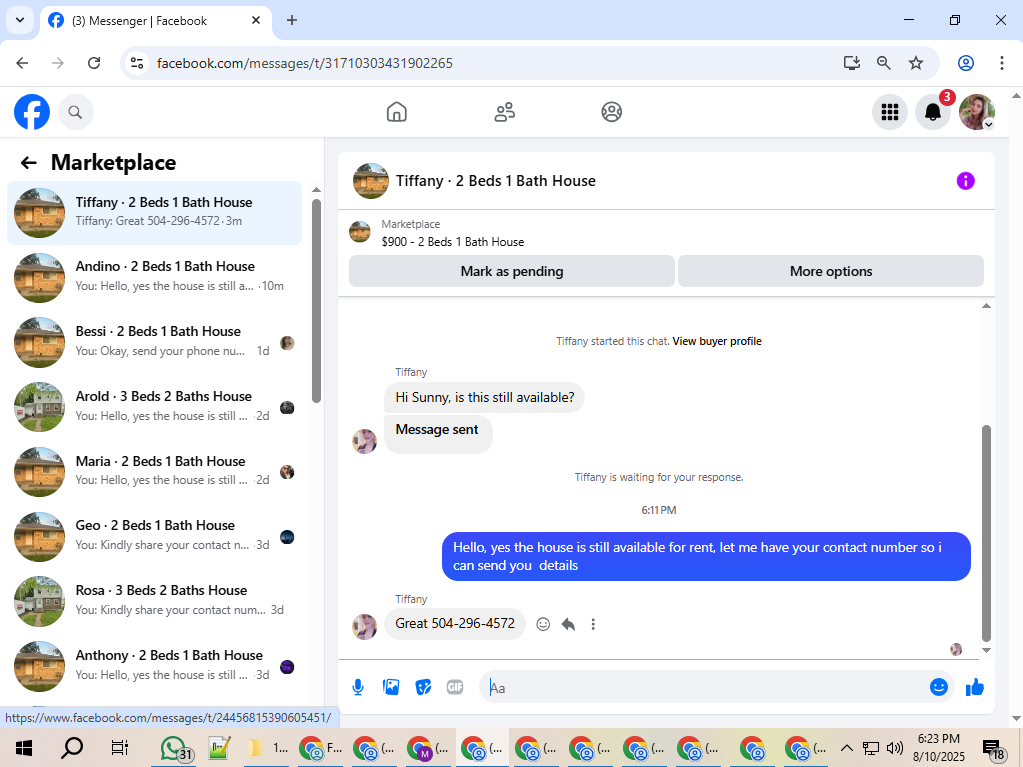Viewport: 1023px width, 767px height.
Task: Choose a sticker icon
Action: point(423,687)
